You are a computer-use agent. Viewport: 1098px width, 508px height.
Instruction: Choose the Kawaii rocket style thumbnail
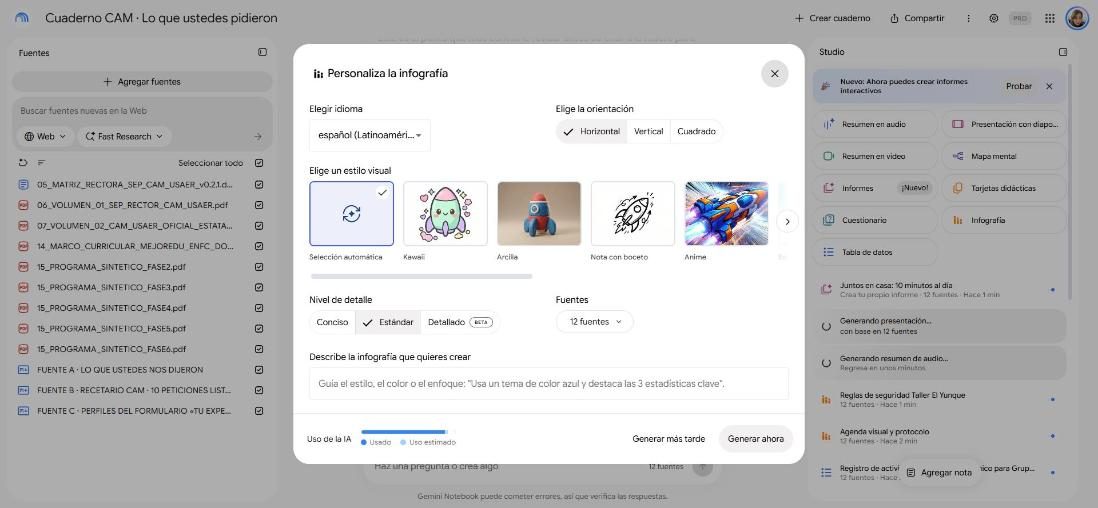click(x=445, y=214)
